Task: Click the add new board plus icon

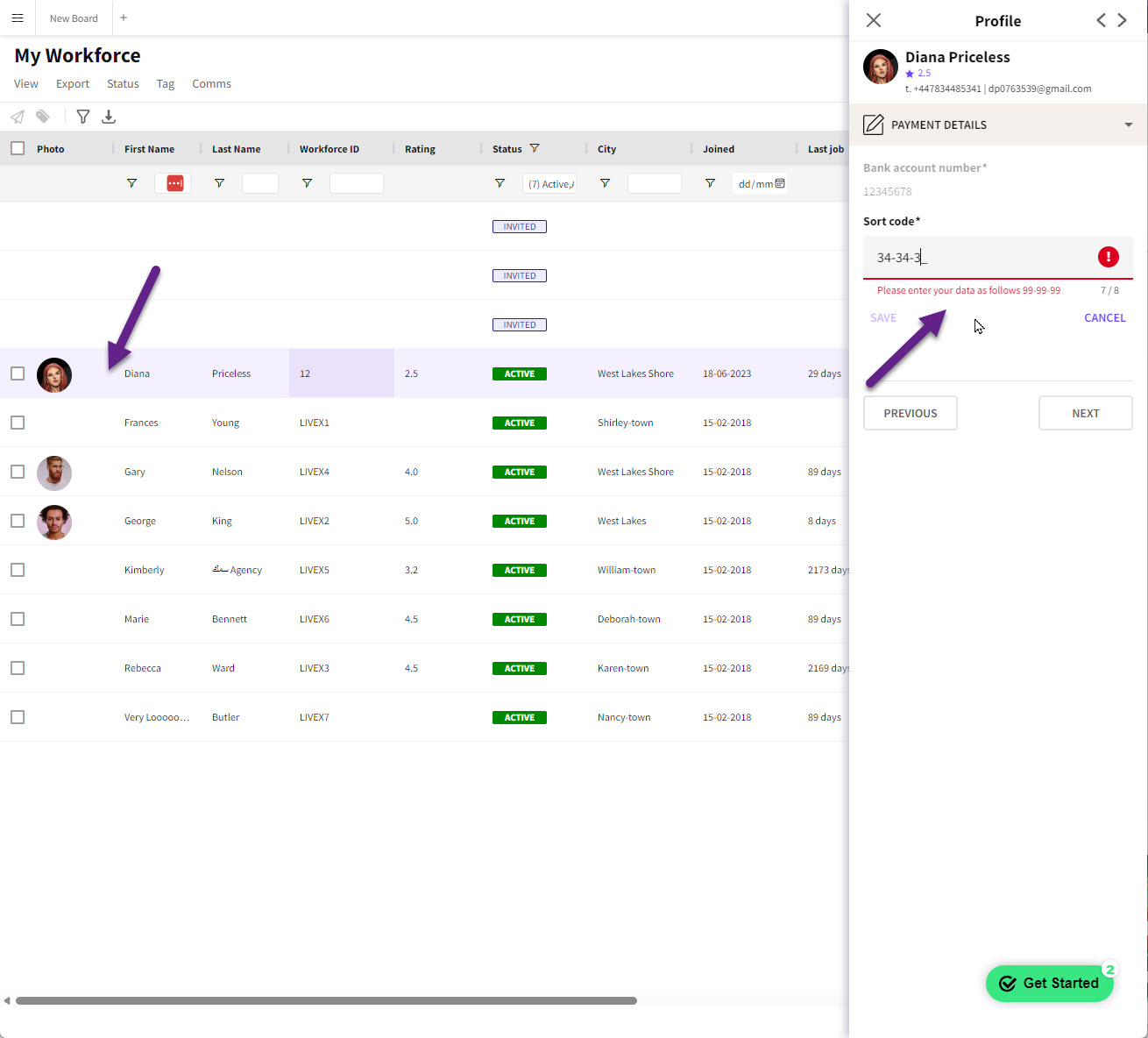Action: 124,18
